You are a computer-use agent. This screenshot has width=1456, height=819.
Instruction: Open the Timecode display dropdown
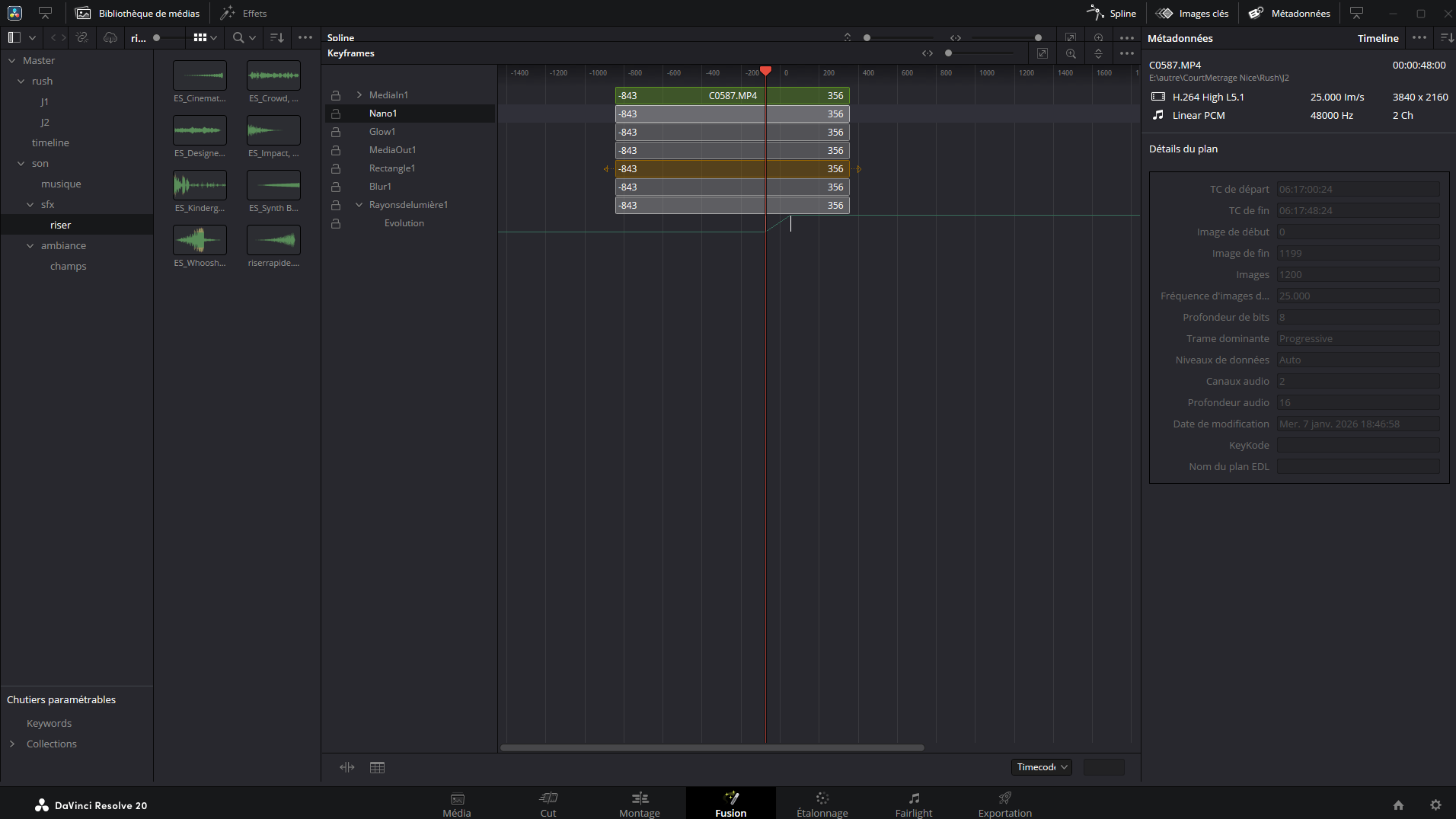coord(1041,767)
